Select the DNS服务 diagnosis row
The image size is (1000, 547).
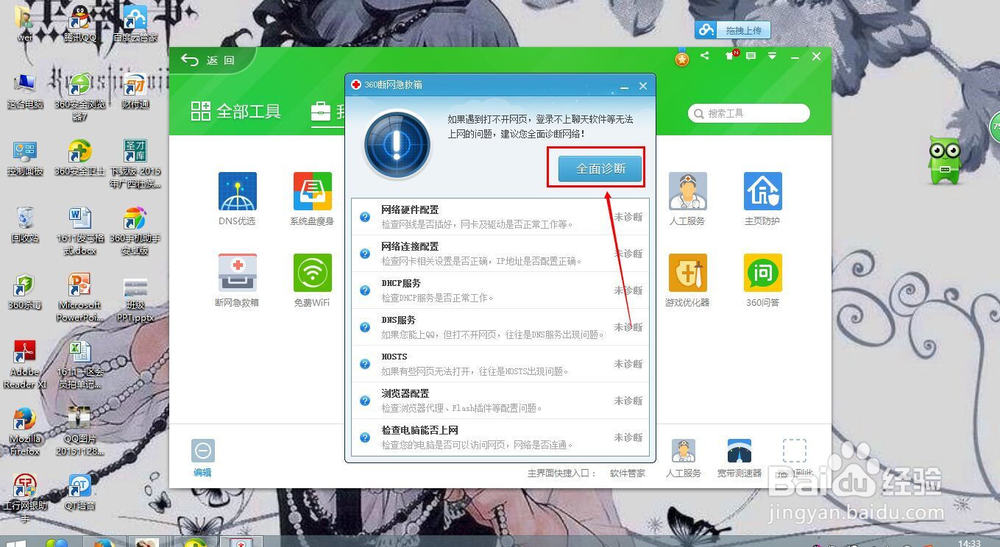501,327
